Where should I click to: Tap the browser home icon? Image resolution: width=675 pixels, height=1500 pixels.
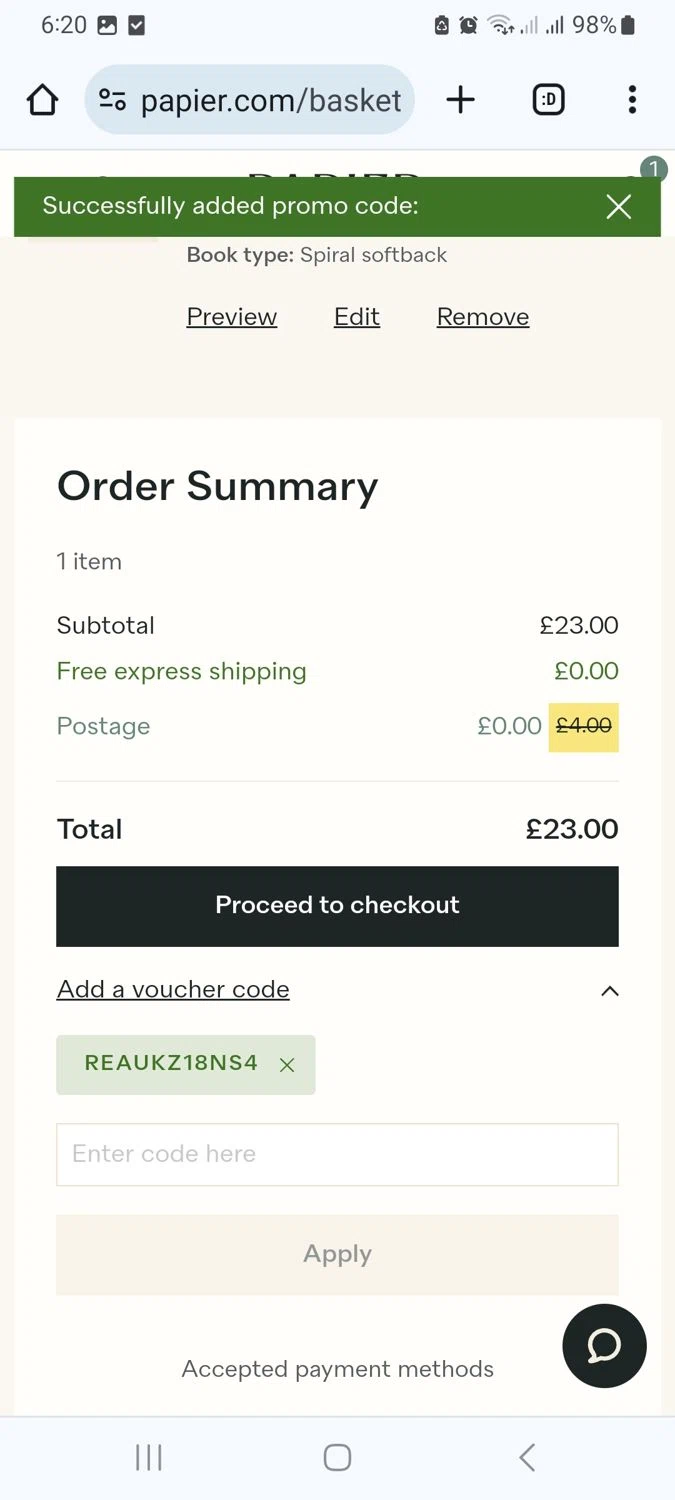(x=42, y=100)
